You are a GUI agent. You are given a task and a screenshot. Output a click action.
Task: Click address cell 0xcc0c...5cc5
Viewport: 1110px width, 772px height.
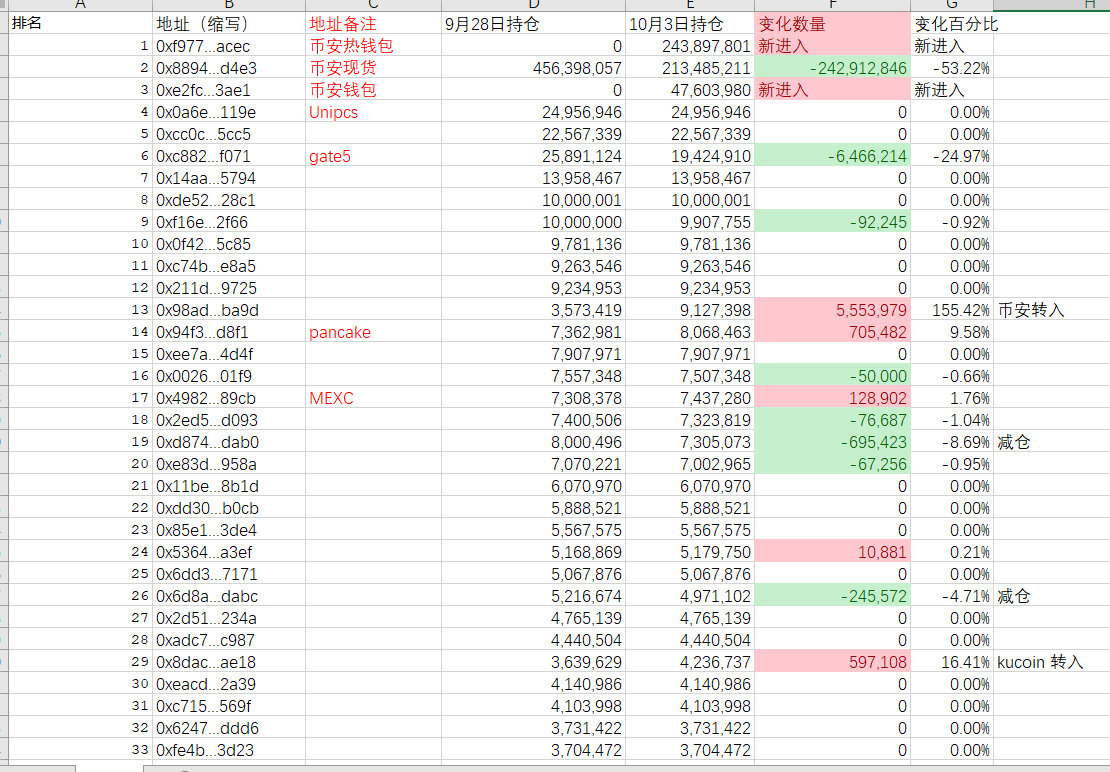[229, 134]
